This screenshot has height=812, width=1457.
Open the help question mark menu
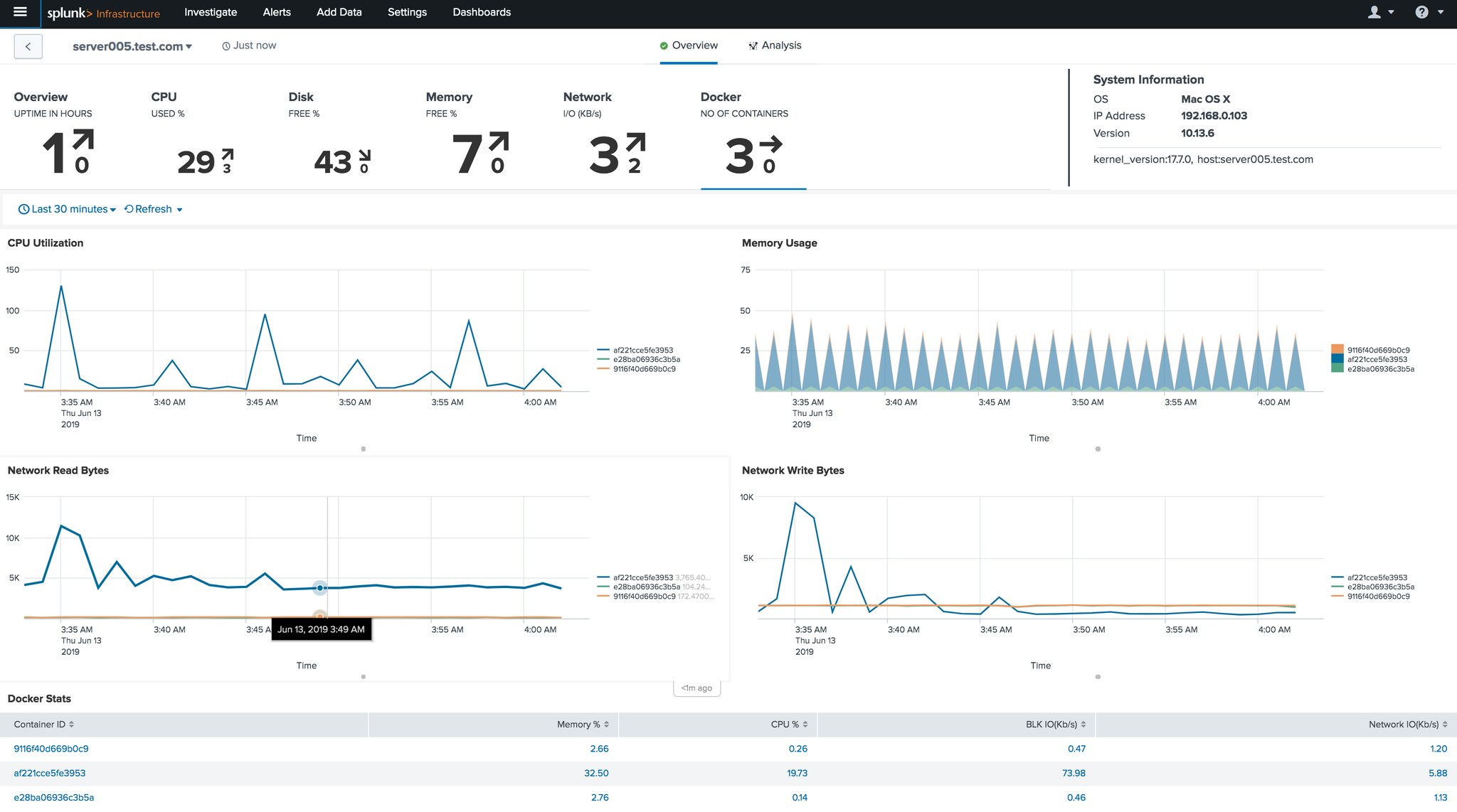pos(1421,12)
